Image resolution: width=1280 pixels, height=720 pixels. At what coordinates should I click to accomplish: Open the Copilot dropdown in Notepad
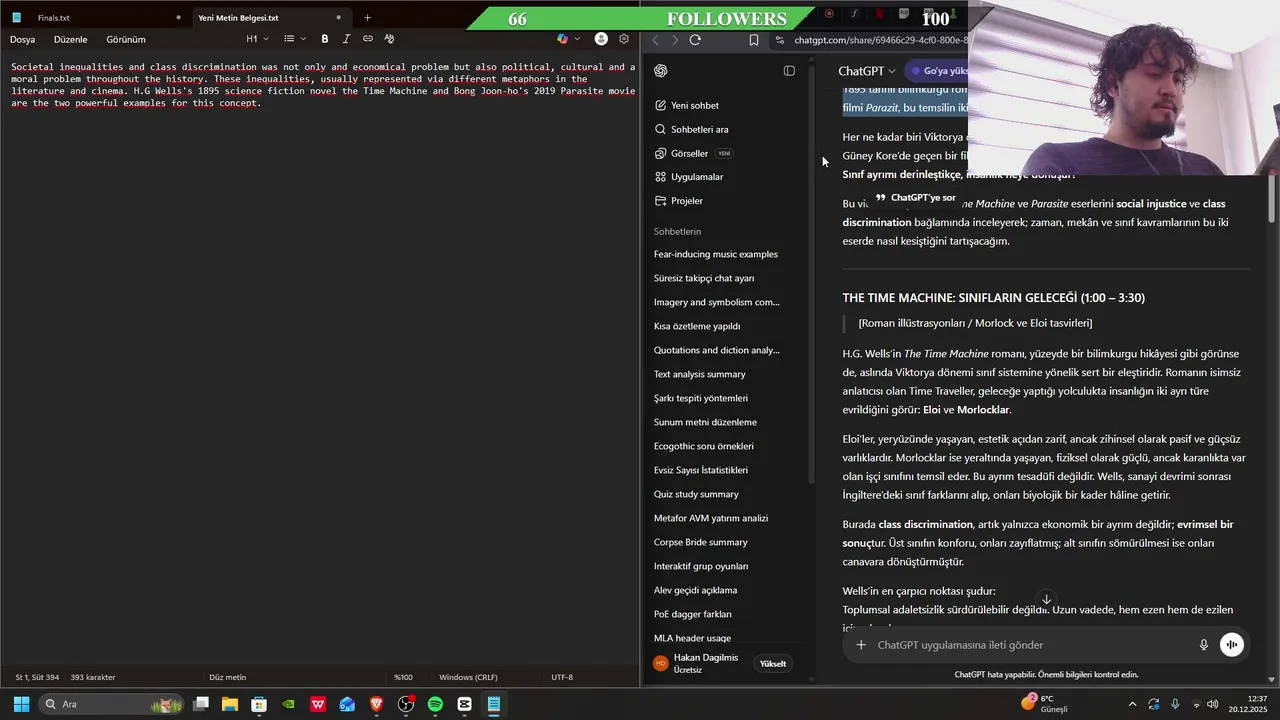568,39
